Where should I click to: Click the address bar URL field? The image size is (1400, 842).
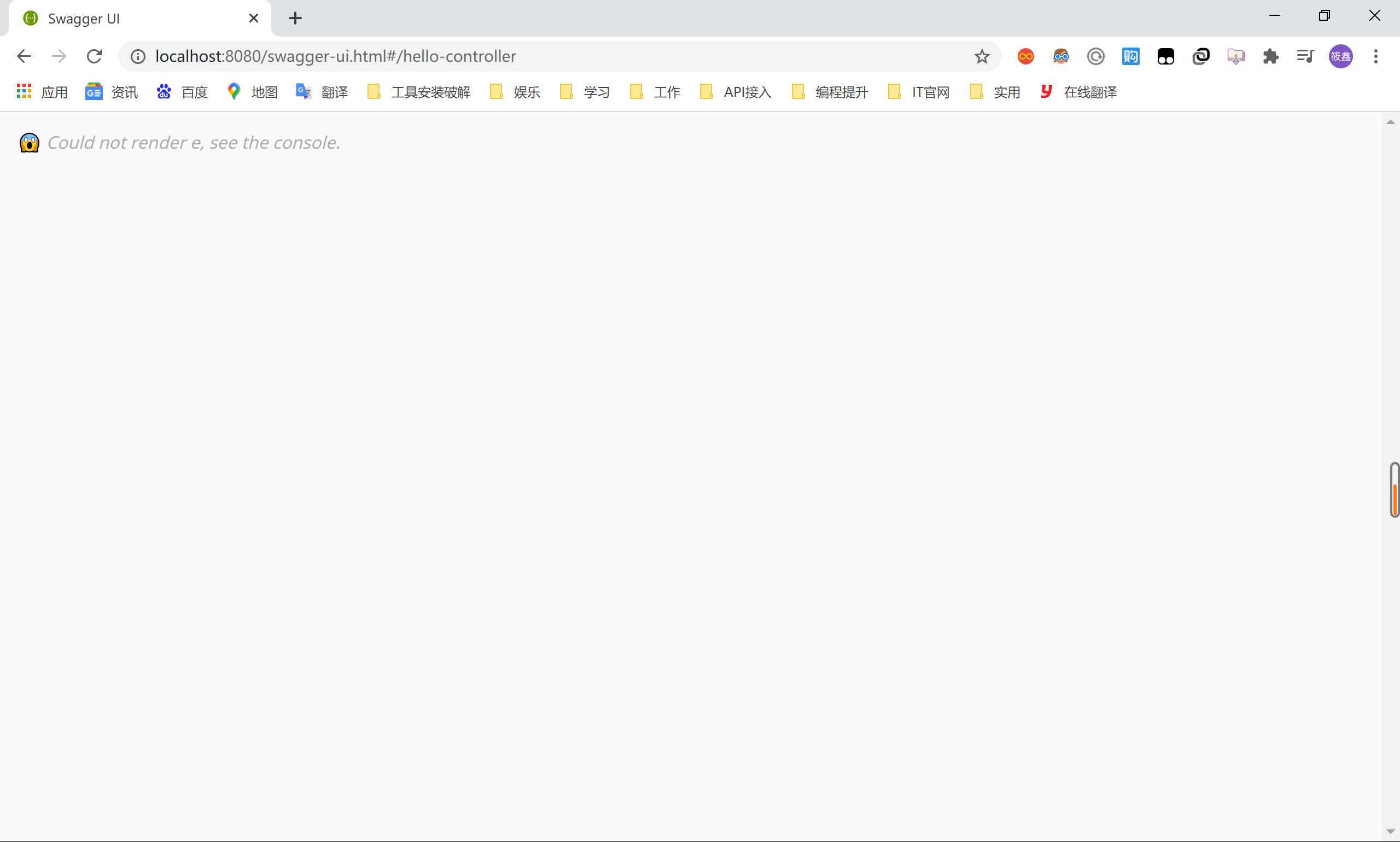click(x=511, y=56)
